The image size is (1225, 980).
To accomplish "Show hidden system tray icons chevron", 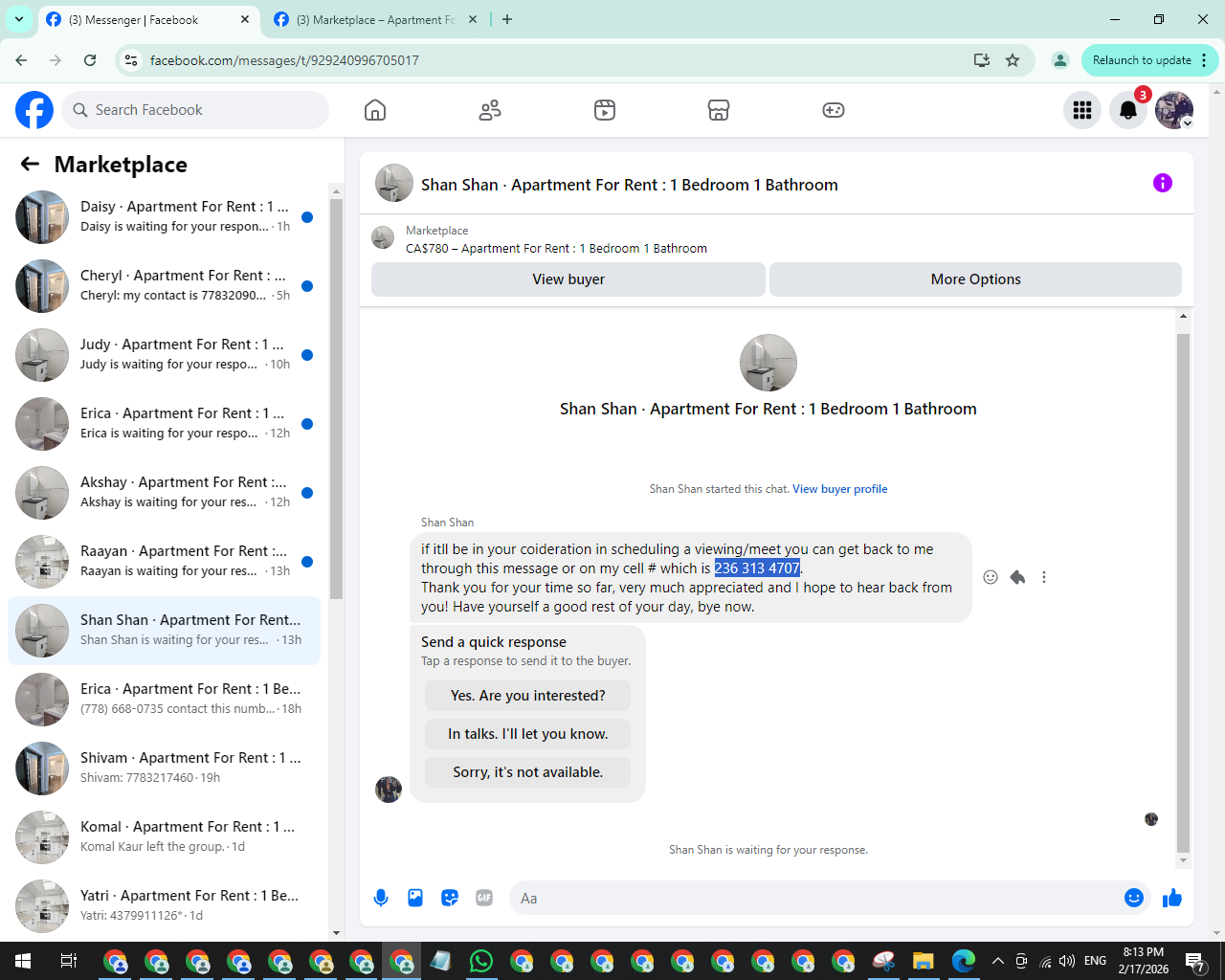I will 998,961.
